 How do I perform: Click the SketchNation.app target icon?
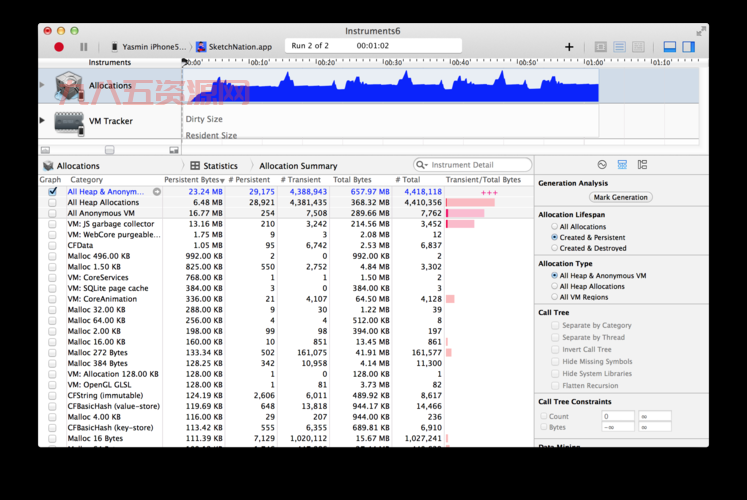click(201, 47)
